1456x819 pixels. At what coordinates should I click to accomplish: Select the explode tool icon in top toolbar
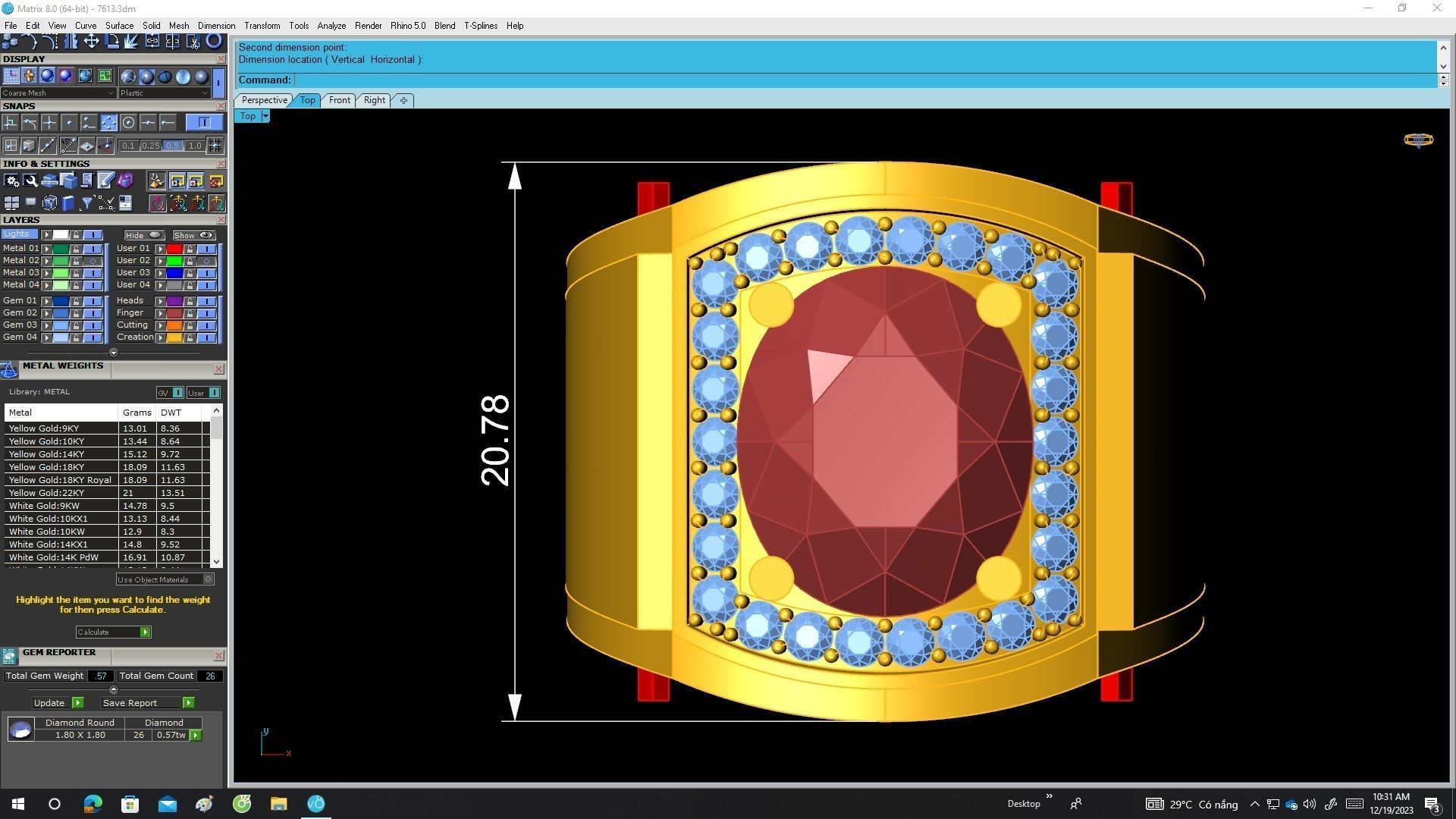click(131, 41)
